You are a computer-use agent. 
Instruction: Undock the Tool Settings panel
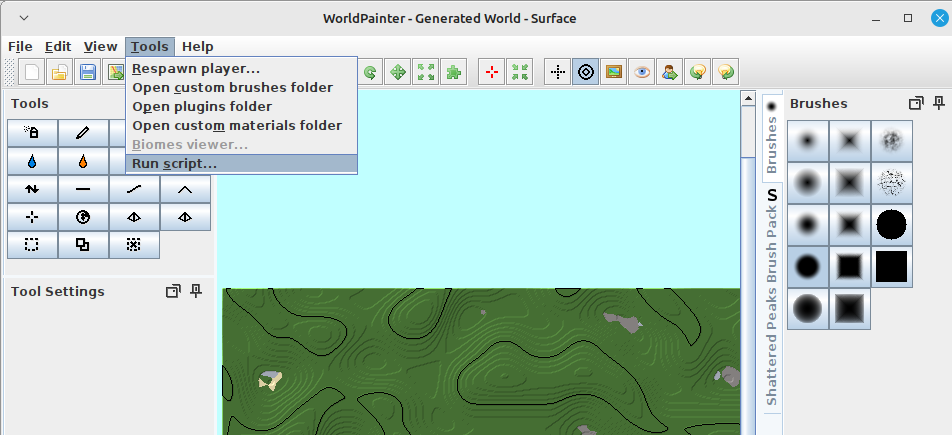(x=173, y=291)
